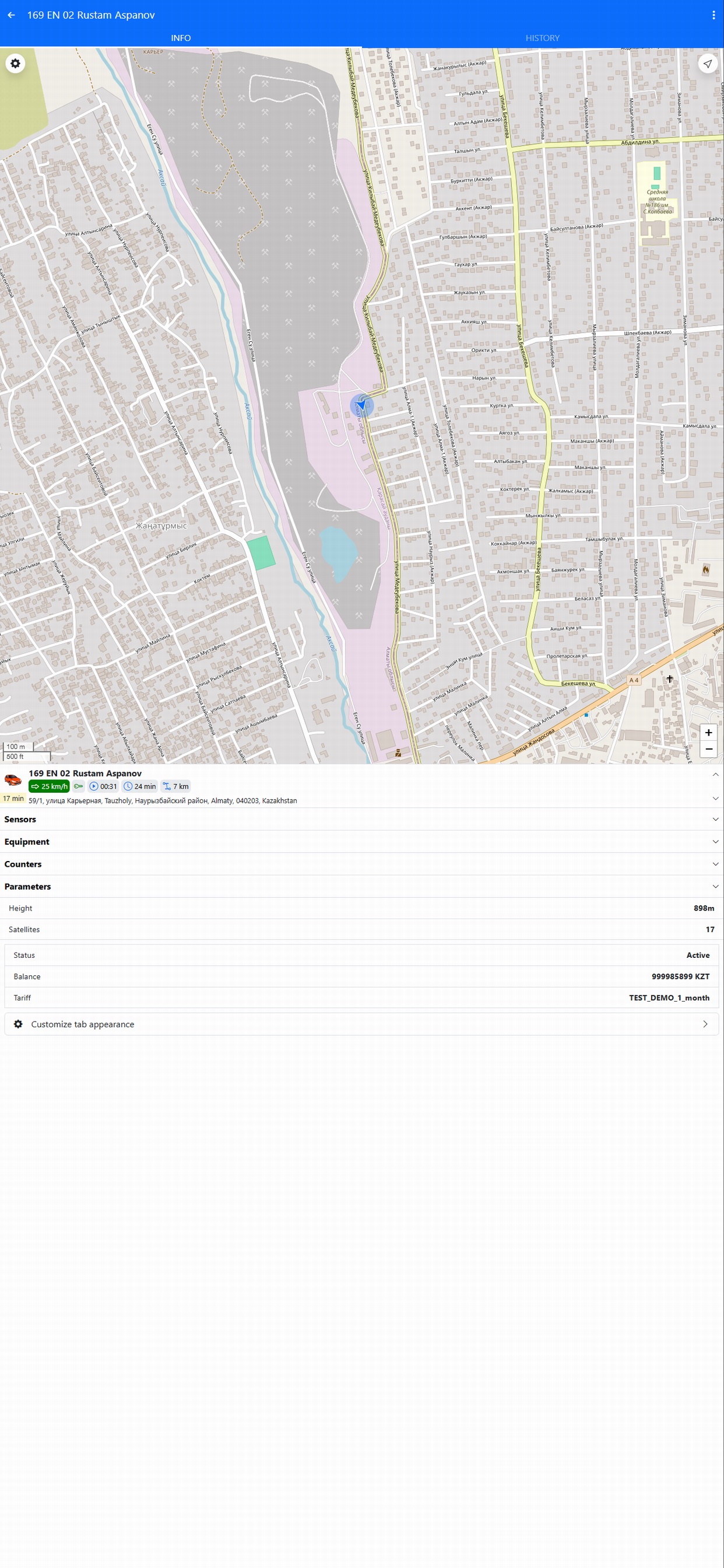Screen dimensions: 724x1568
Task: Switch to the INFO tab
Action: pyautogui.click(x=181, y=38)
